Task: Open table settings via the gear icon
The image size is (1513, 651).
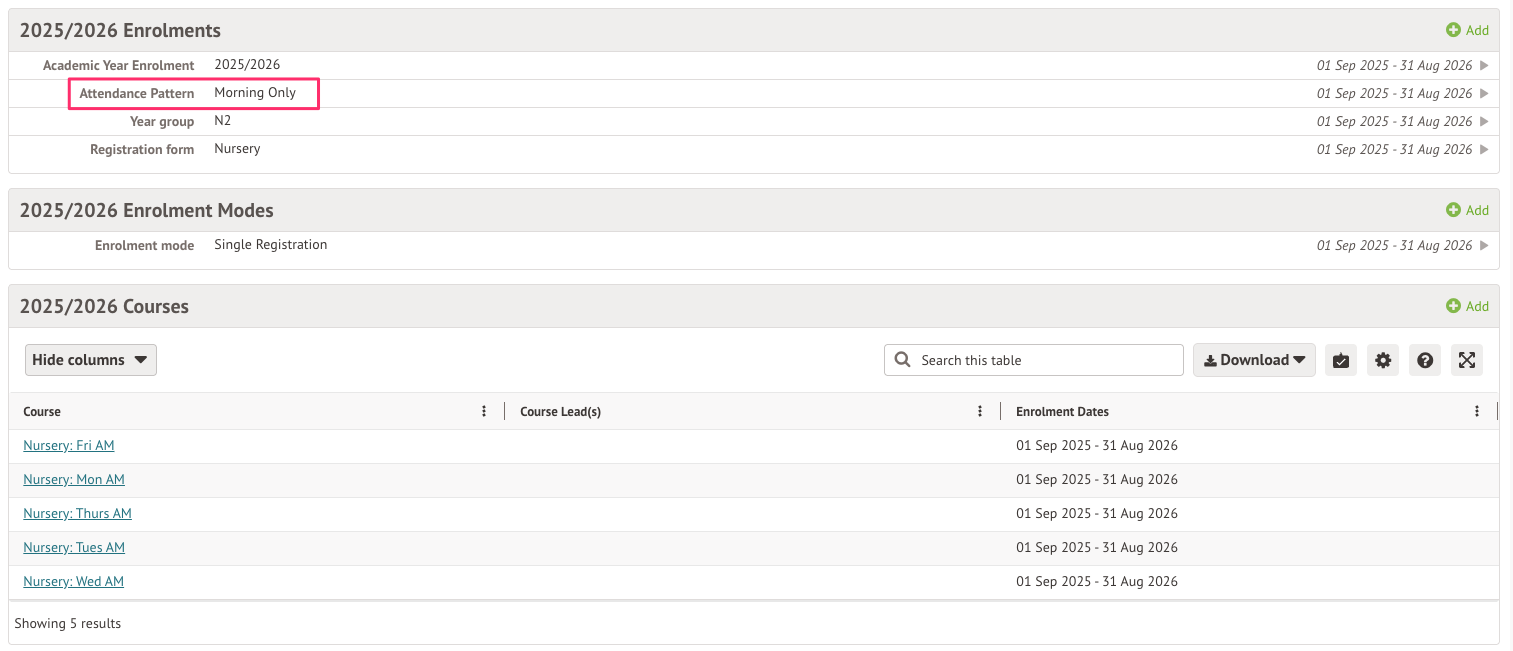Action: pyautogui.click(x=1383, y=360)
